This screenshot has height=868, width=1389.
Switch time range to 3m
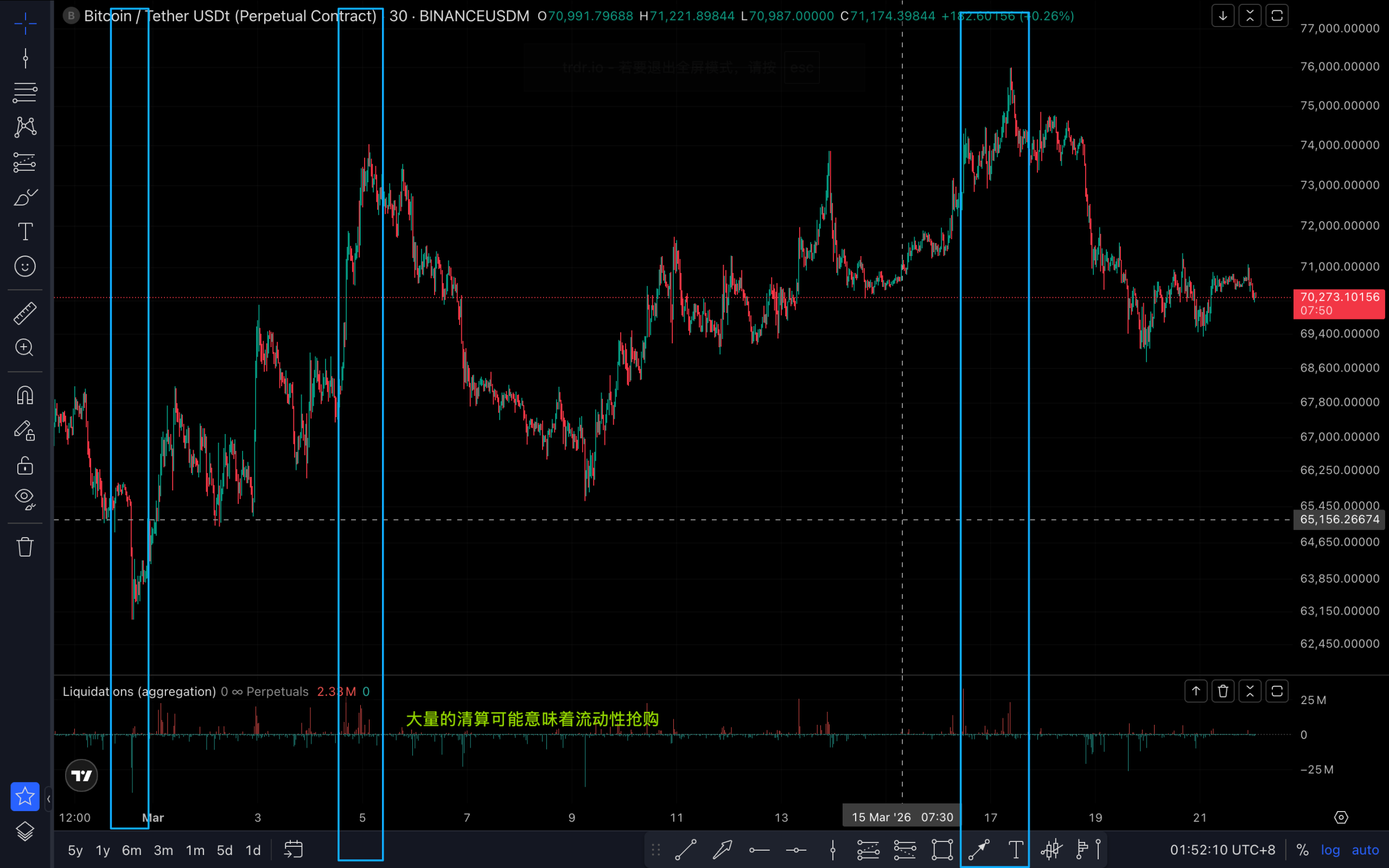tap(163, 850)
